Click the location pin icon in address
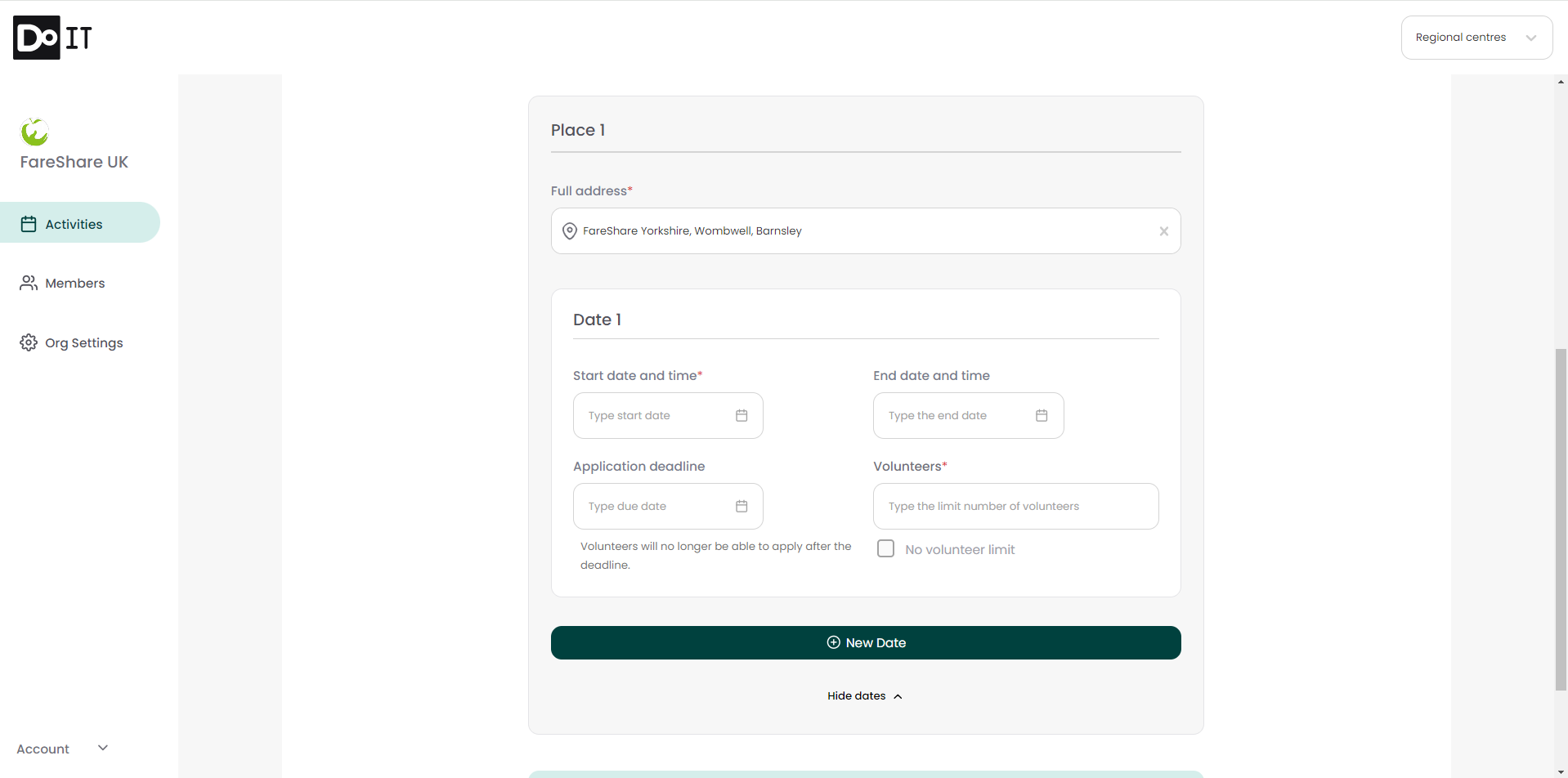The height and width of the screenshot is (778, 1568). [x=570, y=231]
